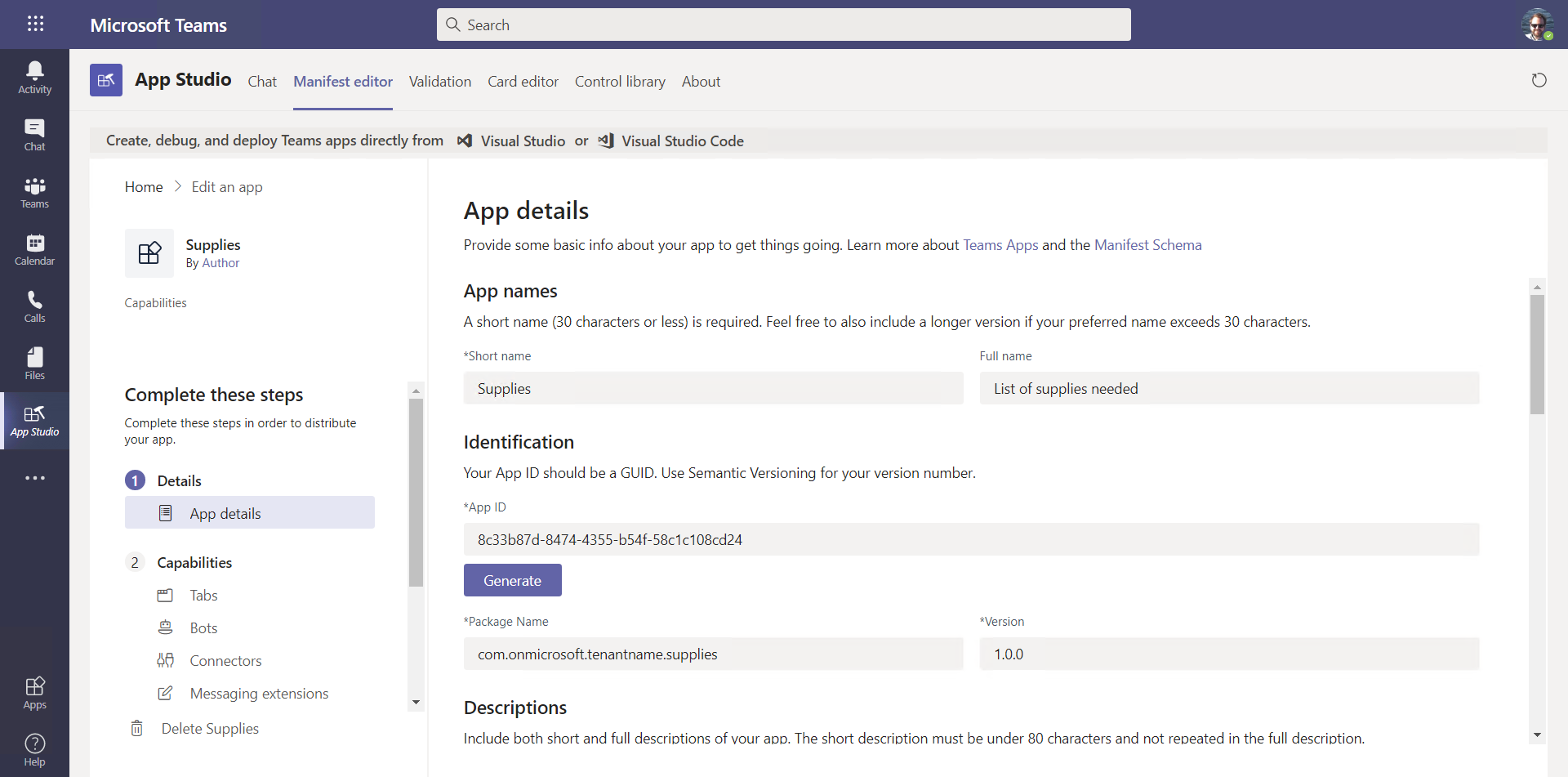Click the trash icon for Delete Supplies
Image resolution: width=1568 pixels, height=777 pixels.
tap(137, 728)
